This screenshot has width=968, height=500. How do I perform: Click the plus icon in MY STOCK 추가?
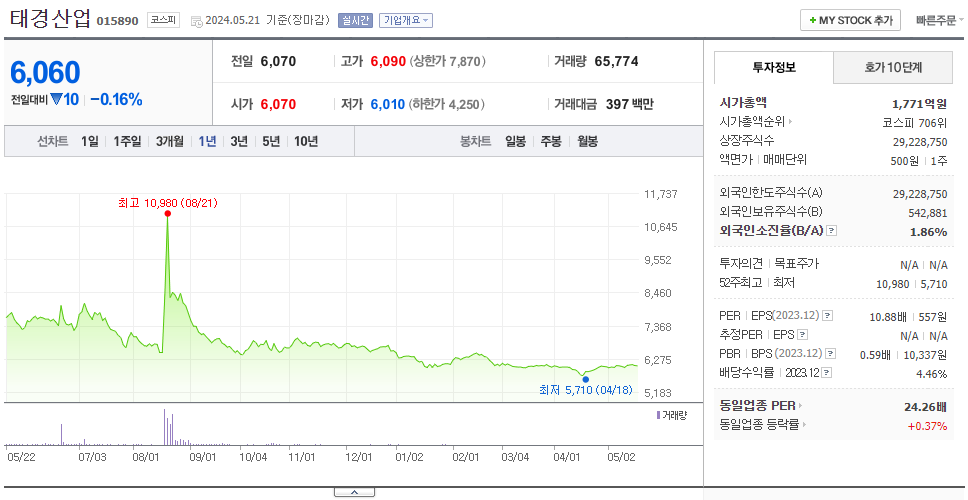812,20
